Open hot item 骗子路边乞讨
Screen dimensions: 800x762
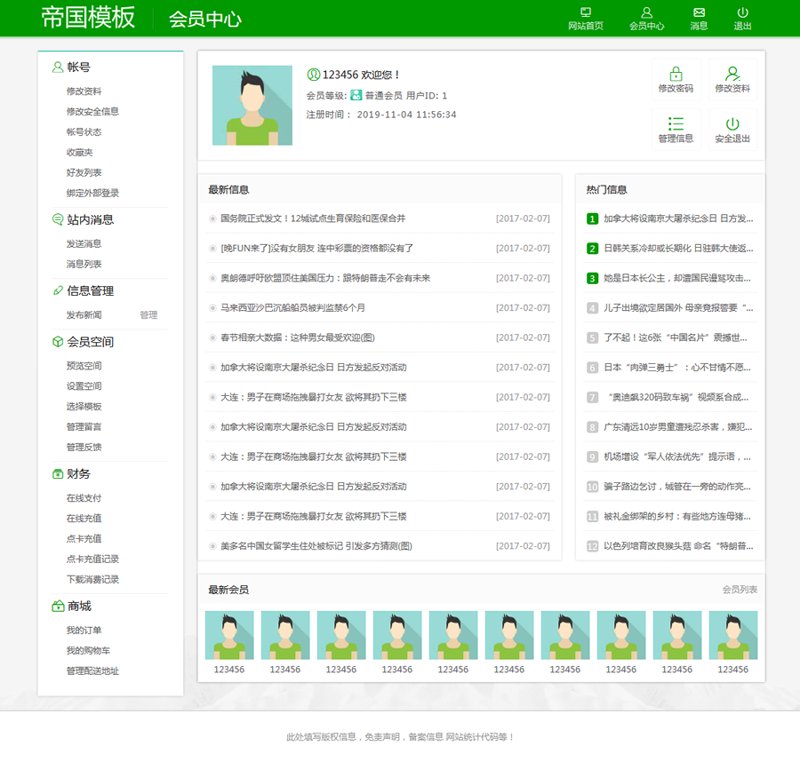tap(677, 487)
